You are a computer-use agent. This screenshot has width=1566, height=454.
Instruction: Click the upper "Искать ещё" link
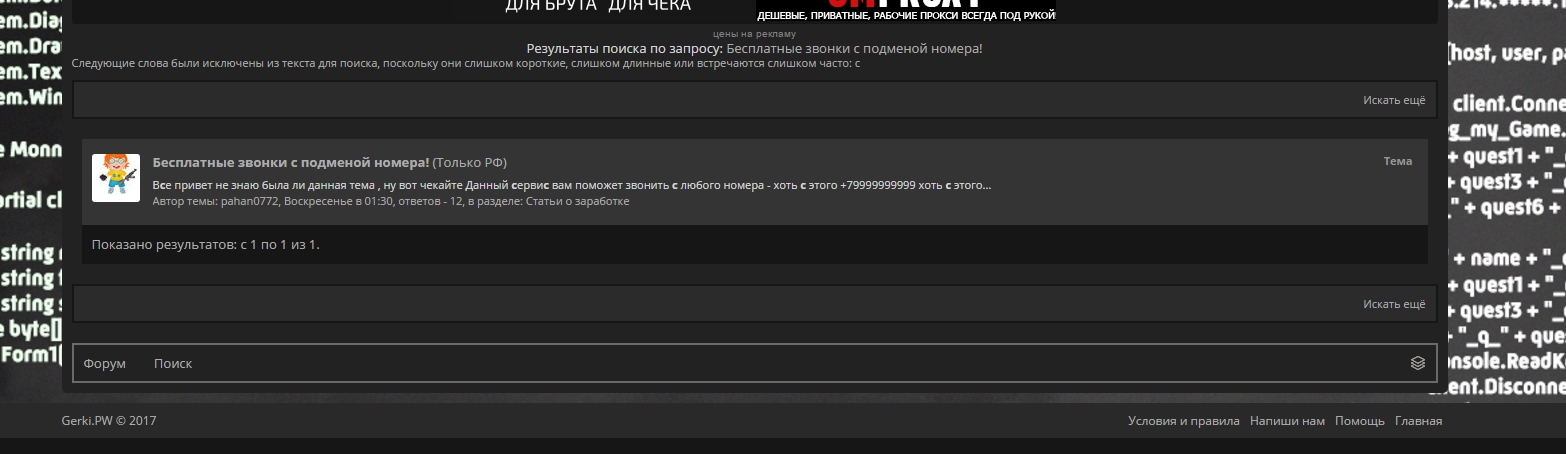(x=1393, y=100)
